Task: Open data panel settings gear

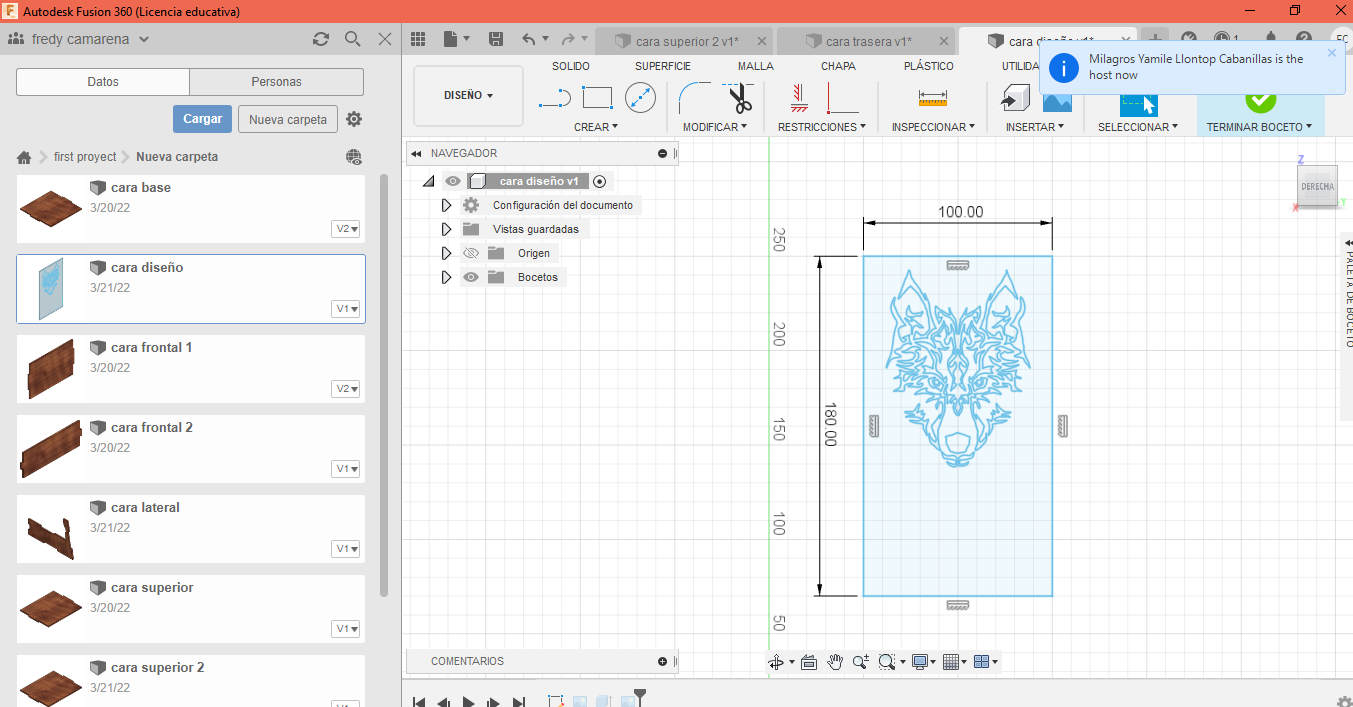Action: 354,119
